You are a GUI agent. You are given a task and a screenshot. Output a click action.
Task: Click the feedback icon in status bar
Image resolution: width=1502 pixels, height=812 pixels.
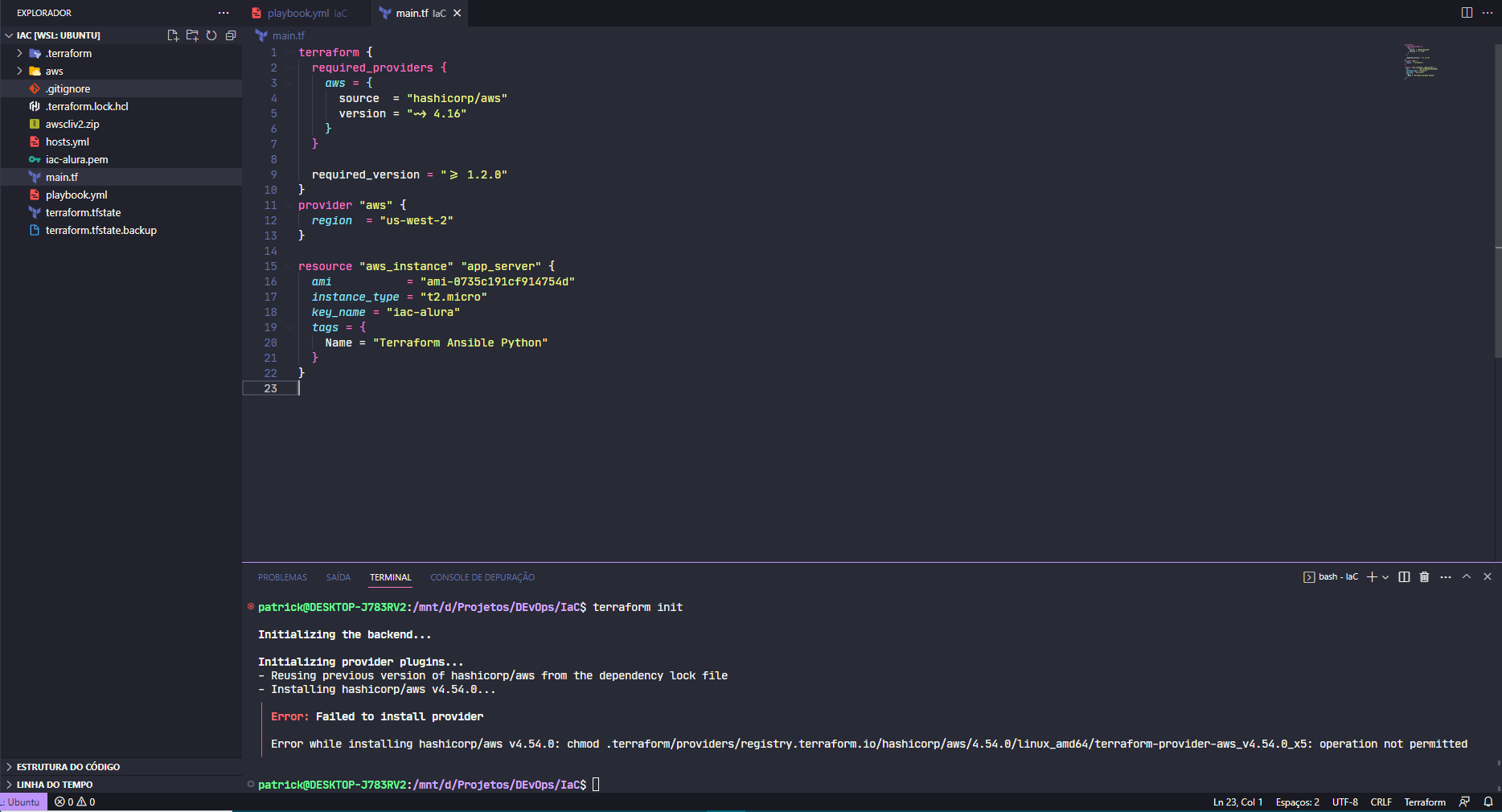tap(1464, 802)
